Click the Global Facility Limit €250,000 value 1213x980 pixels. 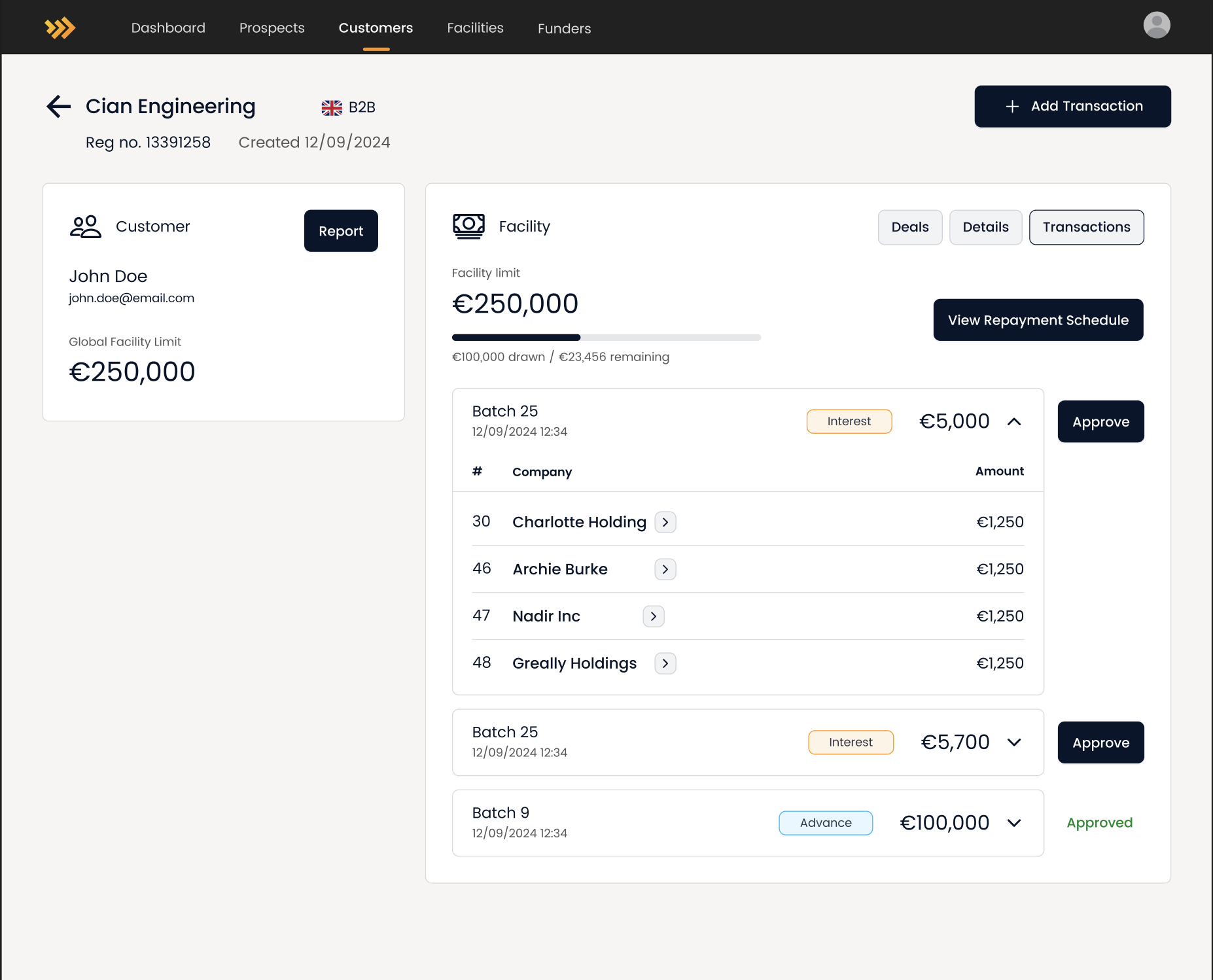pyautogui.click(x=132, y=372)
